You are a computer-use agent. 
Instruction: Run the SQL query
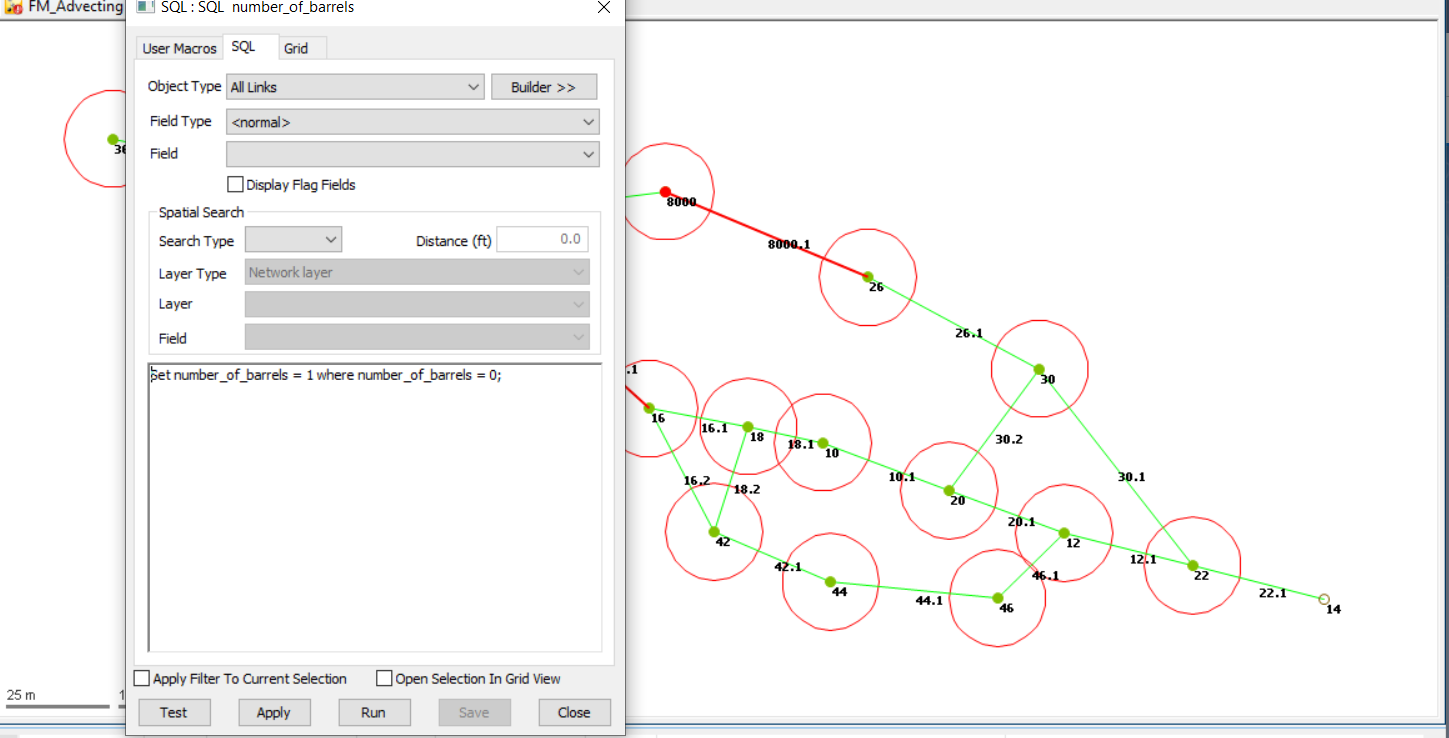coord(374,712)
